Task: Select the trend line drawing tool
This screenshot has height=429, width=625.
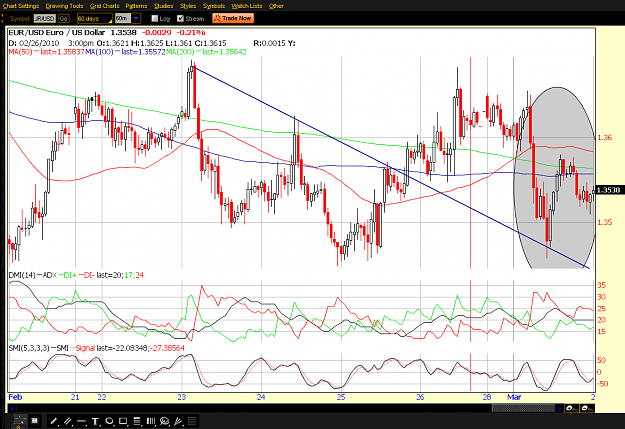Action: click(x=54, y=421)
